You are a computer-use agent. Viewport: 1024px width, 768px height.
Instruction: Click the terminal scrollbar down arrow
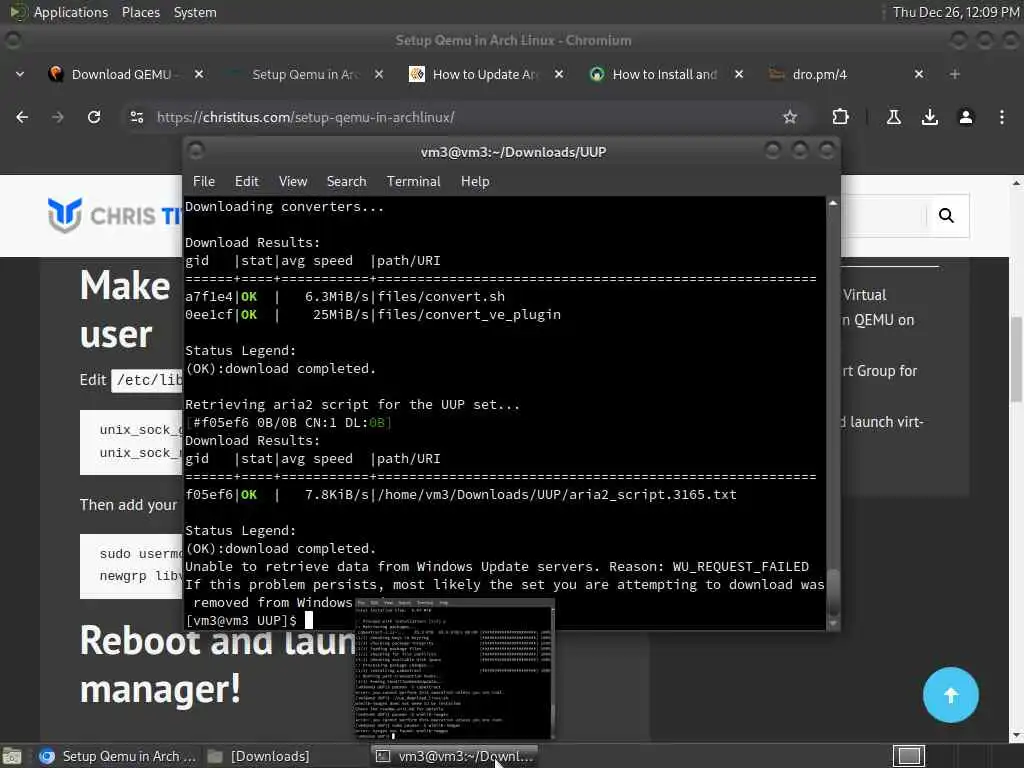[833, 624]
